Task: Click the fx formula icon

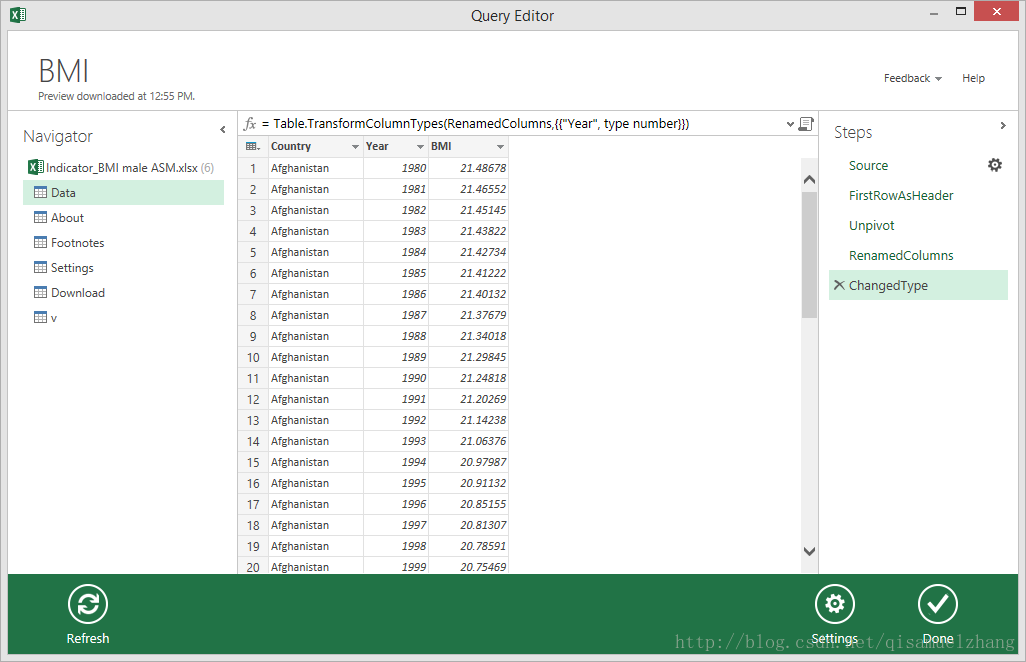Action: [249, 124]
